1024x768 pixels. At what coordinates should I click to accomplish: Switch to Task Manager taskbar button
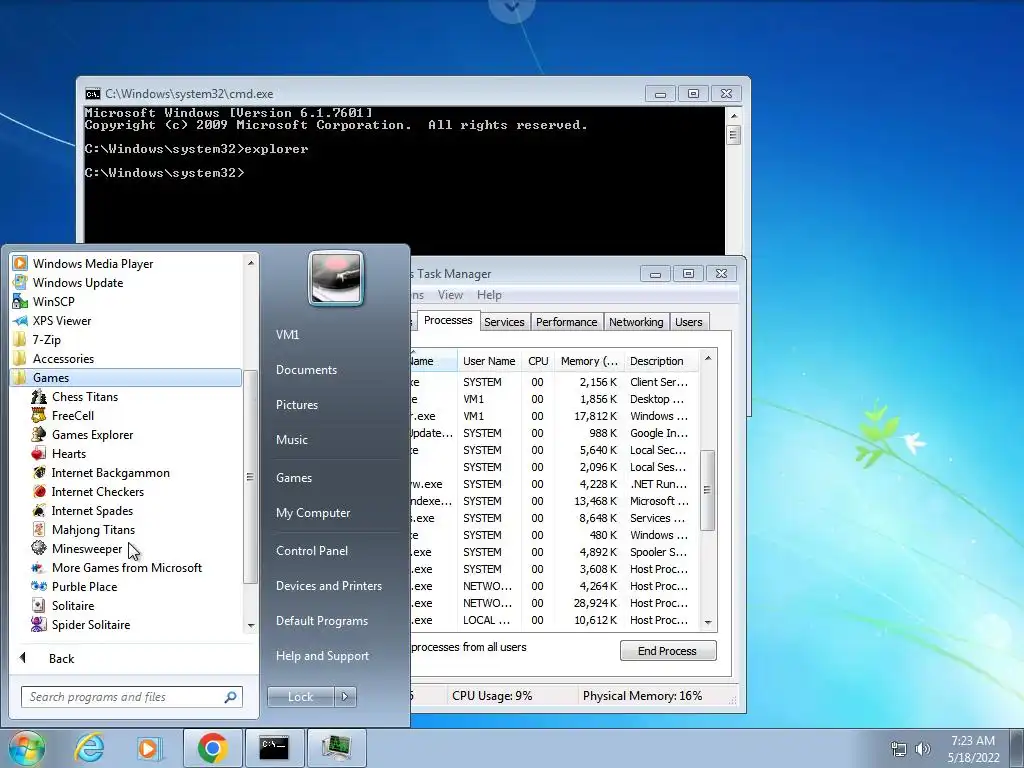336,748
